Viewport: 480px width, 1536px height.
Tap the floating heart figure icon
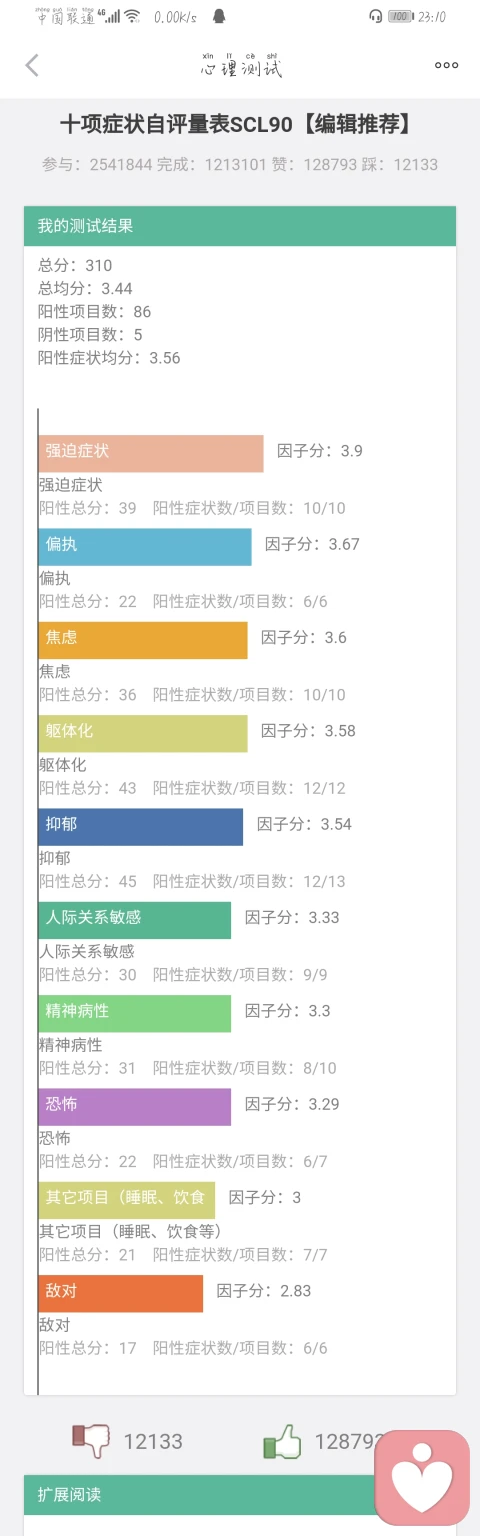pyautogui.click(x=421, y=1478)
